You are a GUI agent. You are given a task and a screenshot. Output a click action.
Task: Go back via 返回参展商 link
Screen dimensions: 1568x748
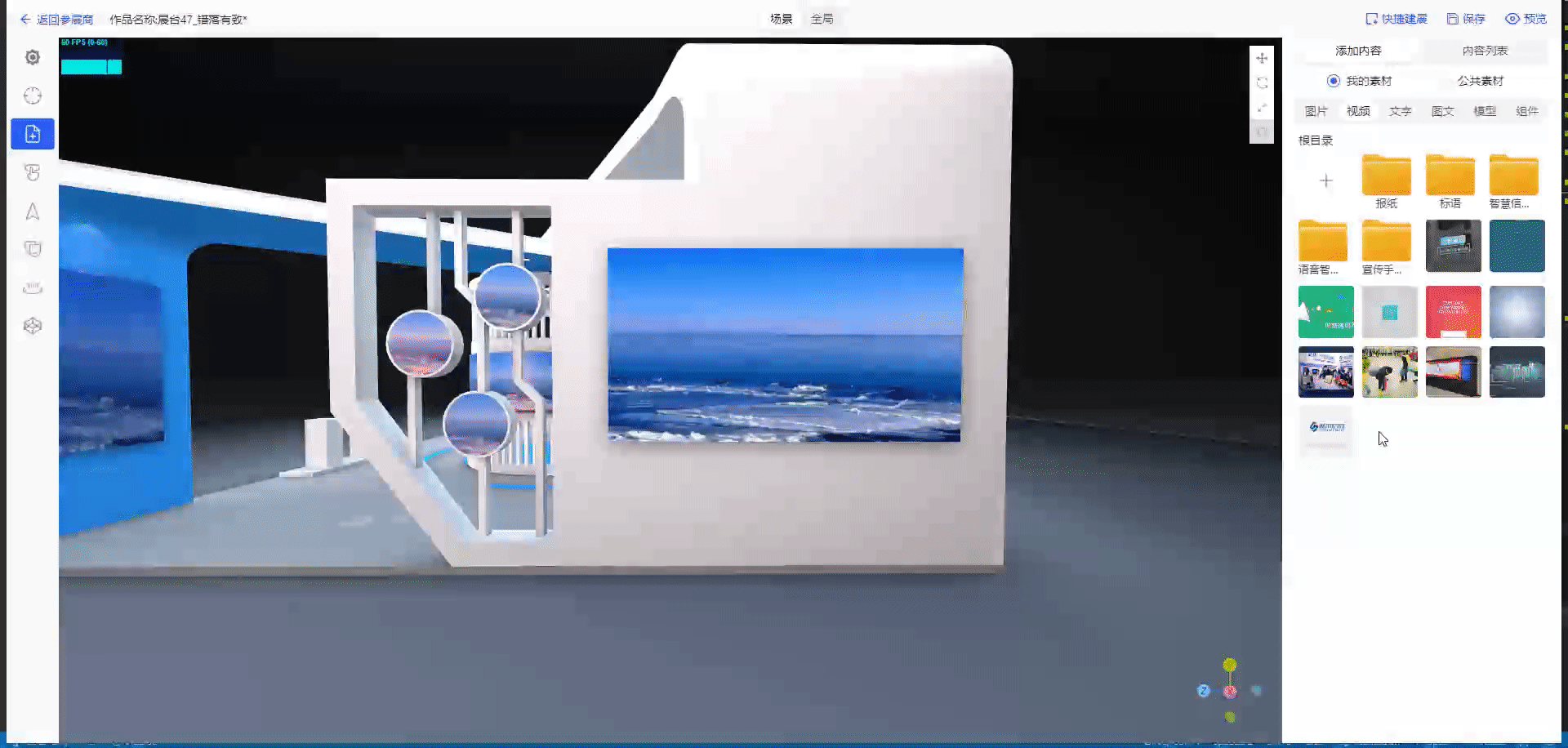pyautogui.click(x=56, y=19)
